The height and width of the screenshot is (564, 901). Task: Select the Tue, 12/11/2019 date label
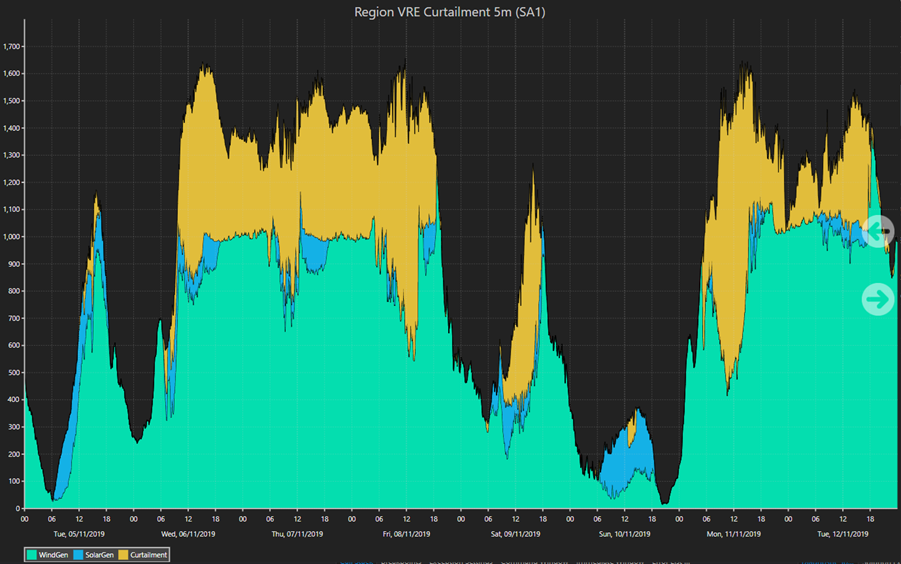(x=842, y=534)
